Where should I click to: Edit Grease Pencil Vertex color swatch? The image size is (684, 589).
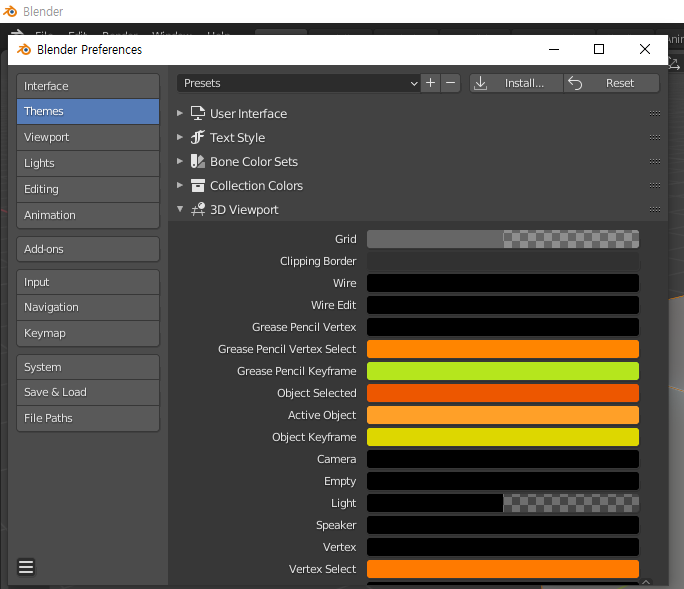click(503, 327)
